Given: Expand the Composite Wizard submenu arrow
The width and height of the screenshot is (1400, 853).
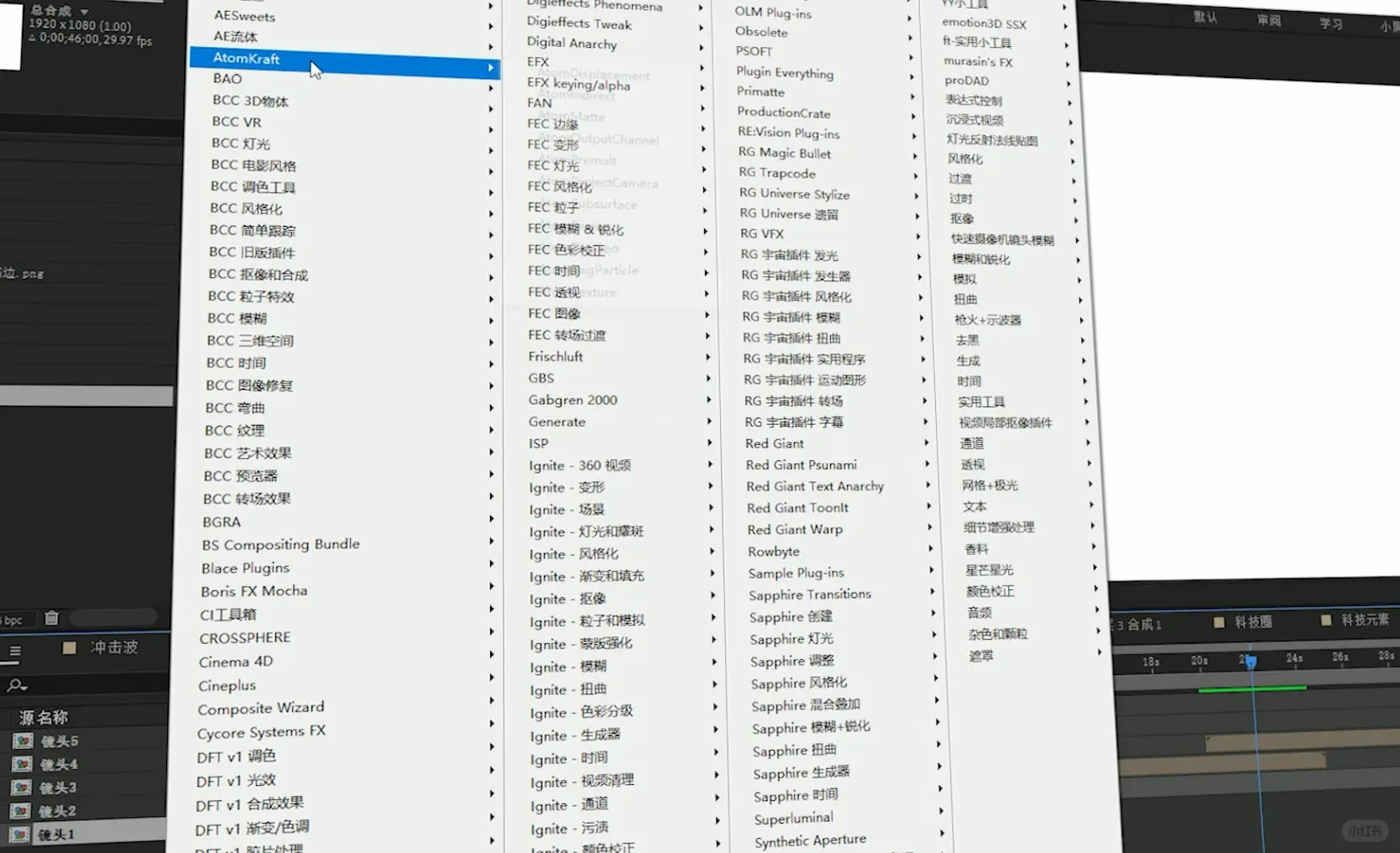Looking at the screenshot, I should (x=490, y=700).
